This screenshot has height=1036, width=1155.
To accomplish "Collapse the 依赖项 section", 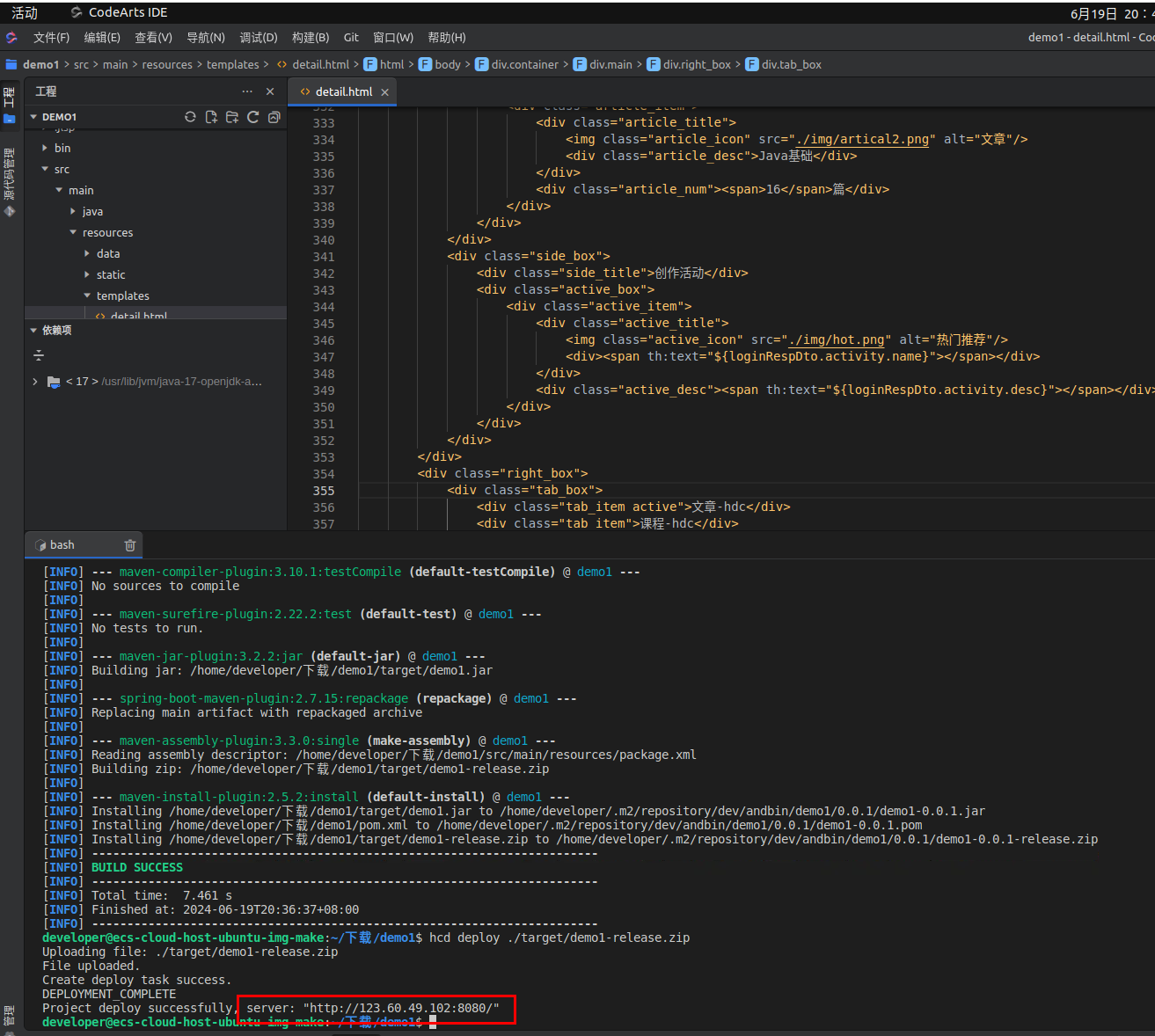I will point(33,331).
